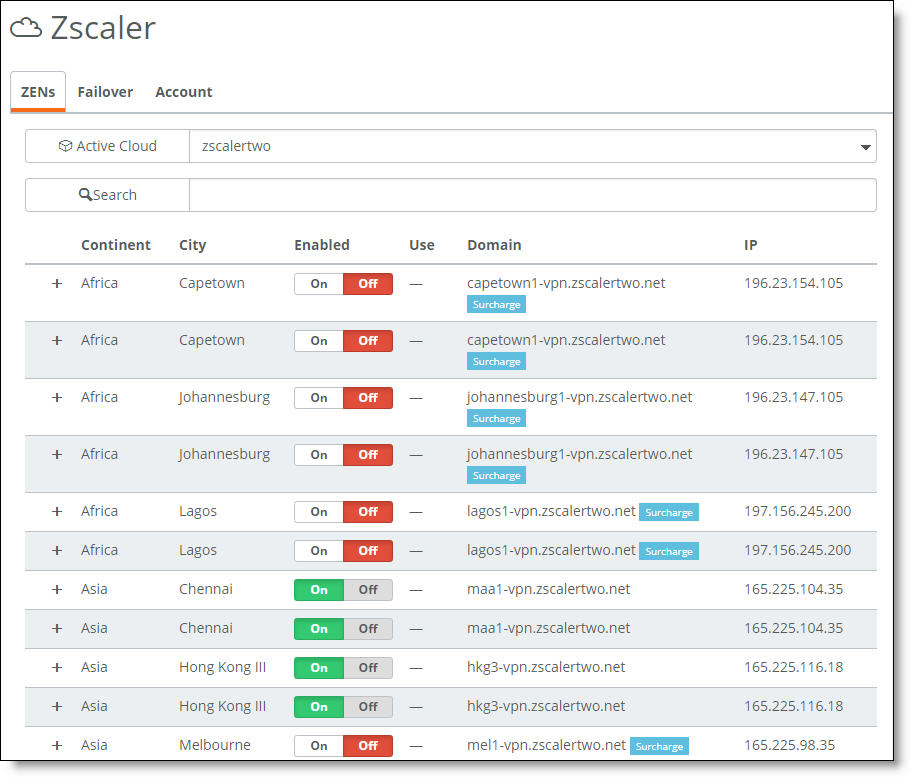The width and height of the screenshot is (910, 777).
Task: Expand the second Chennai row
Action: pyautogui.click(x=57, y=628)
